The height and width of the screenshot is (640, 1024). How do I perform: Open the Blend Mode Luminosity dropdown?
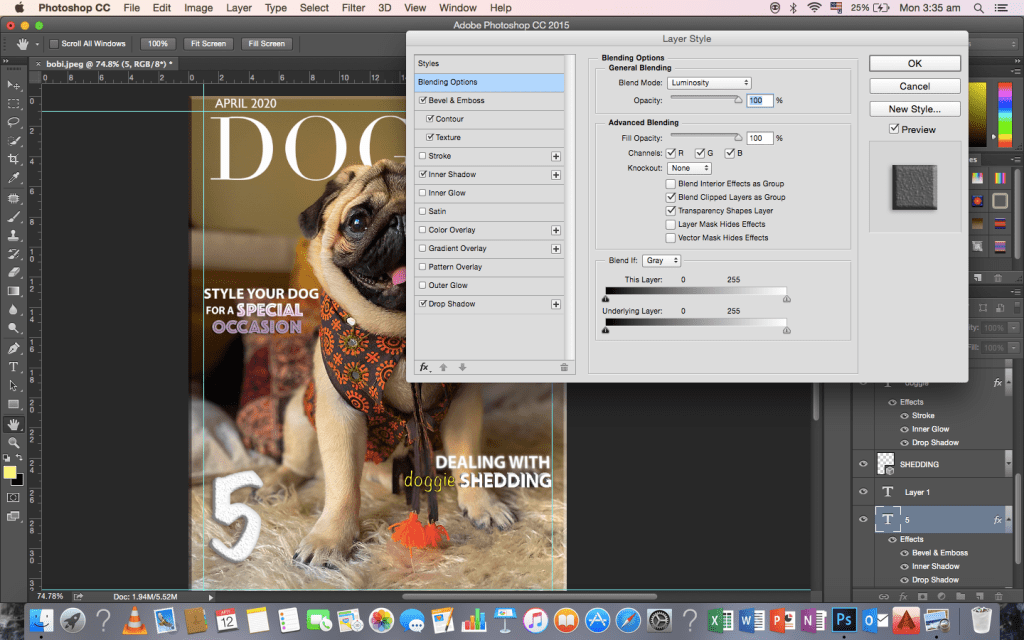[708, 83]
